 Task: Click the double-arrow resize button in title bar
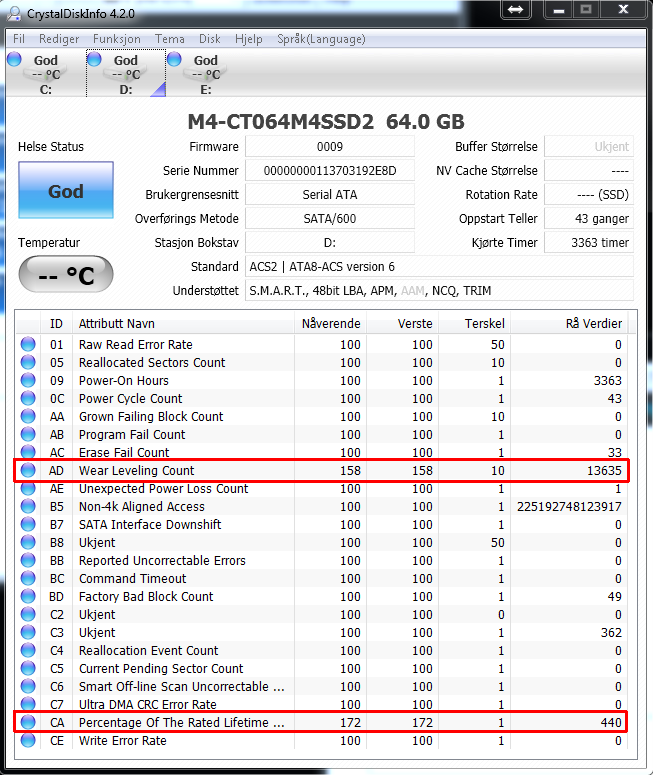516,9
